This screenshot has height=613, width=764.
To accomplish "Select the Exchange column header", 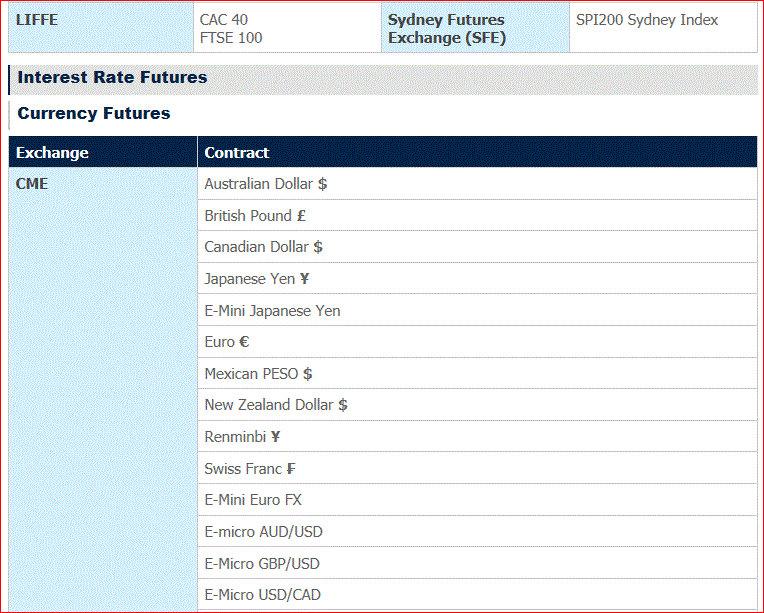I will 103,153.
